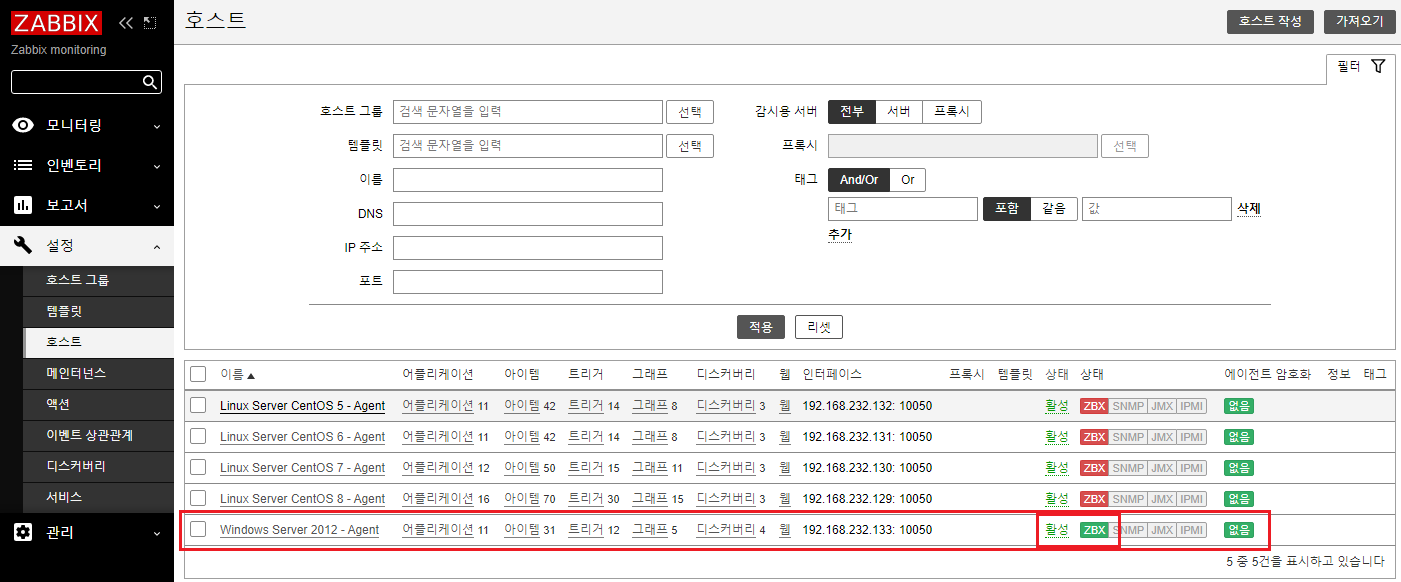Focus the sidebar search box

(x=76, y=82)
